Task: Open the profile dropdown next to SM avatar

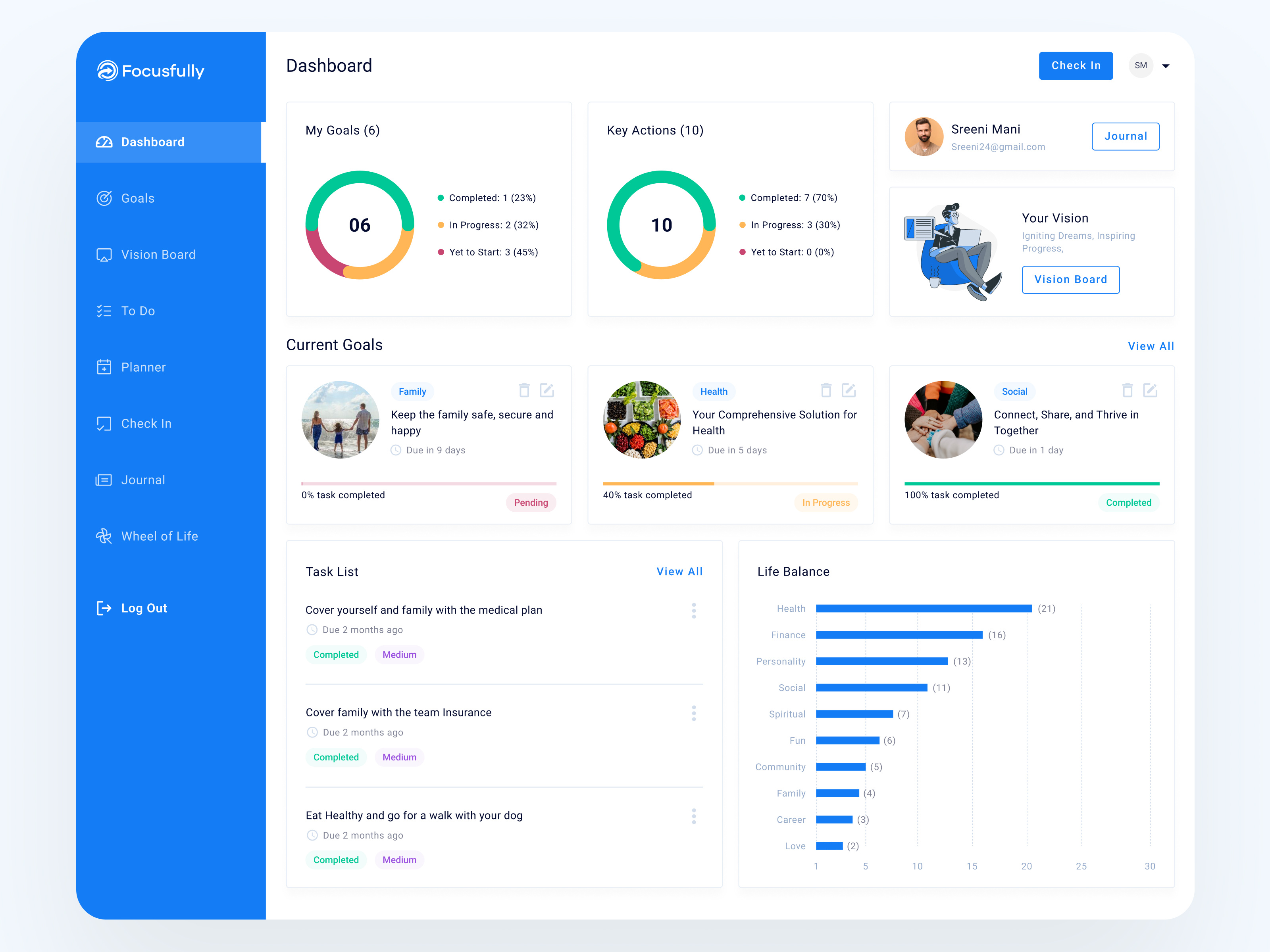Action: click(1166, 65)
